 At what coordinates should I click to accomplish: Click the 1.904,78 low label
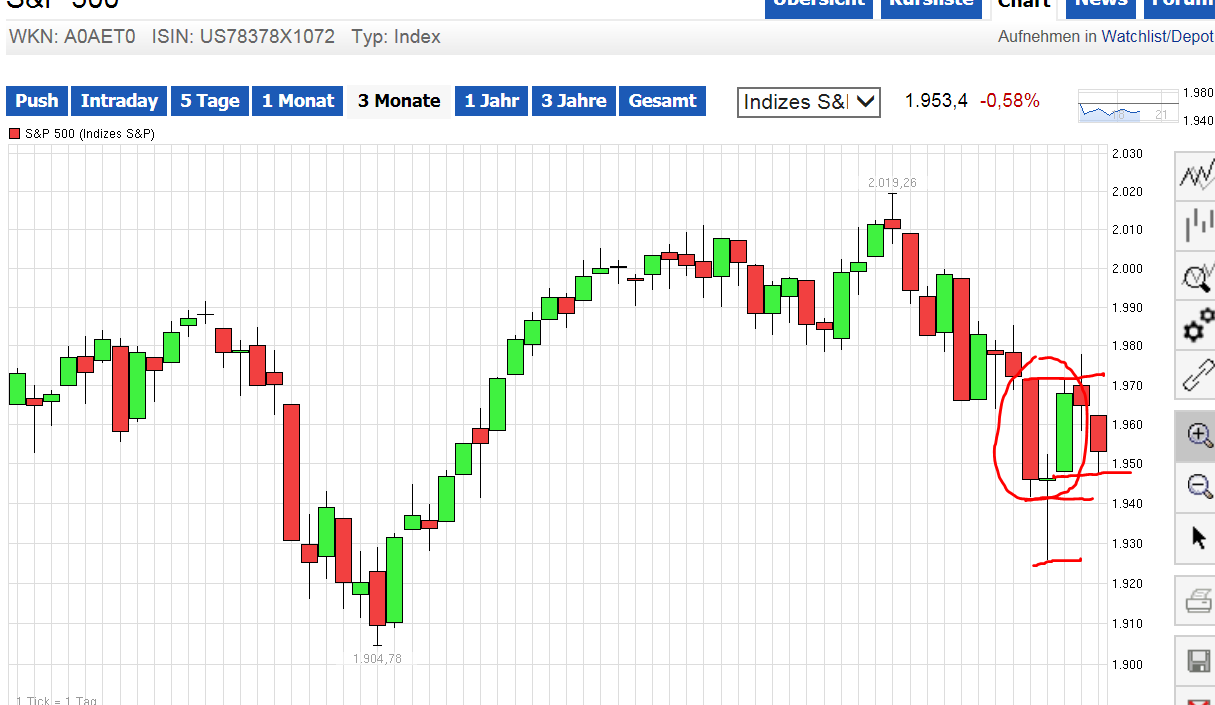[377, 659]
